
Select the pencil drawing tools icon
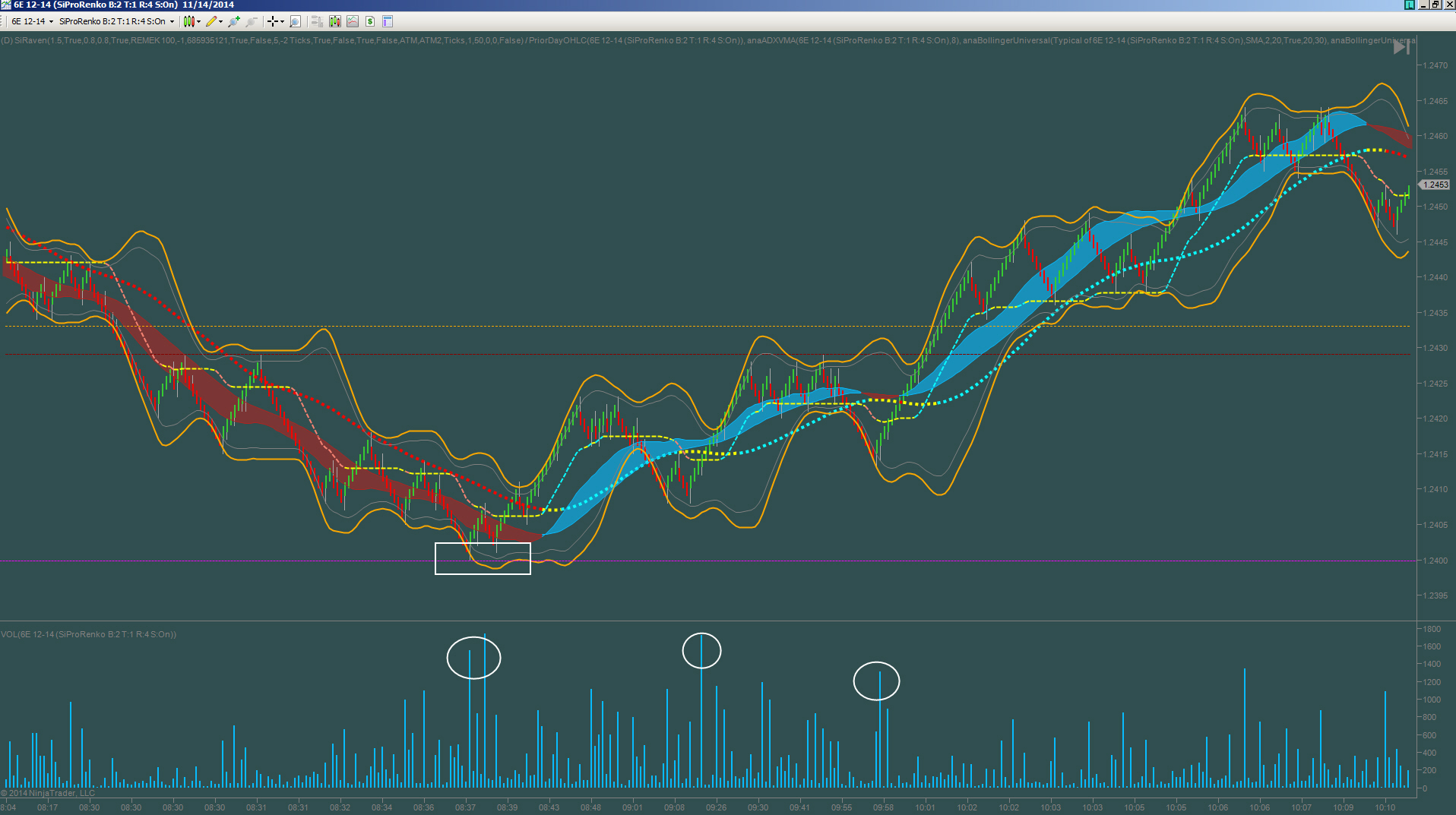pyautogui.click(x=211, y=21)
